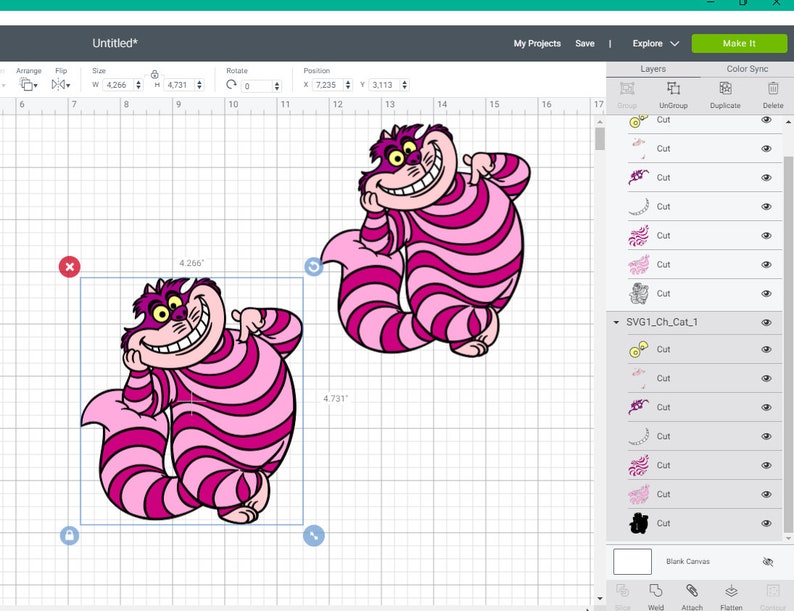Click the canvas vertical scrollbar thumb

click(600, 139)
